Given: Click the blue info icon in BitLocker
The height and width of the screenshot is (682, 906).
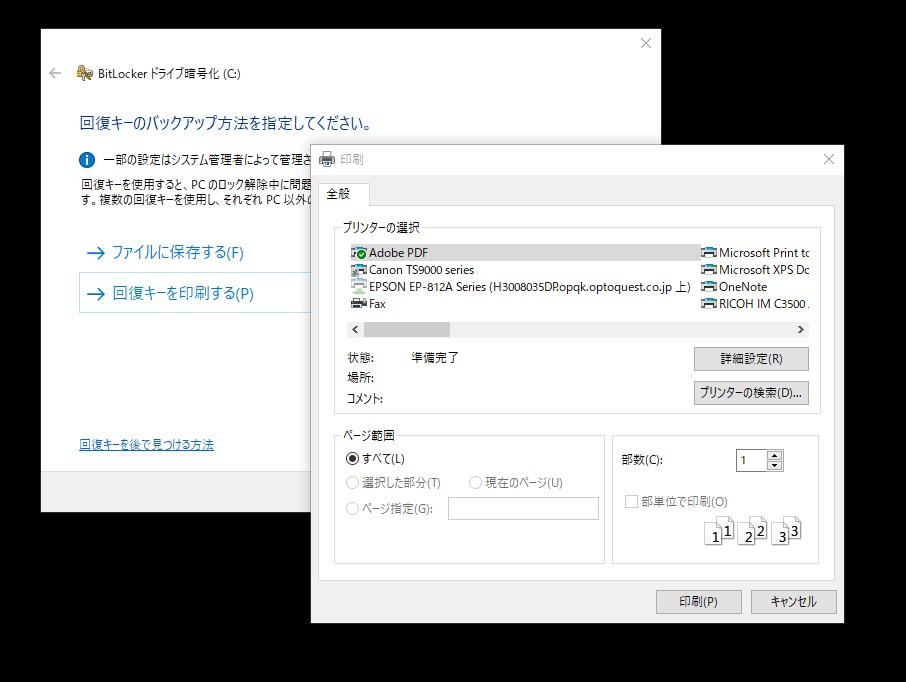Looking at the screenshot, I should 87,160.
